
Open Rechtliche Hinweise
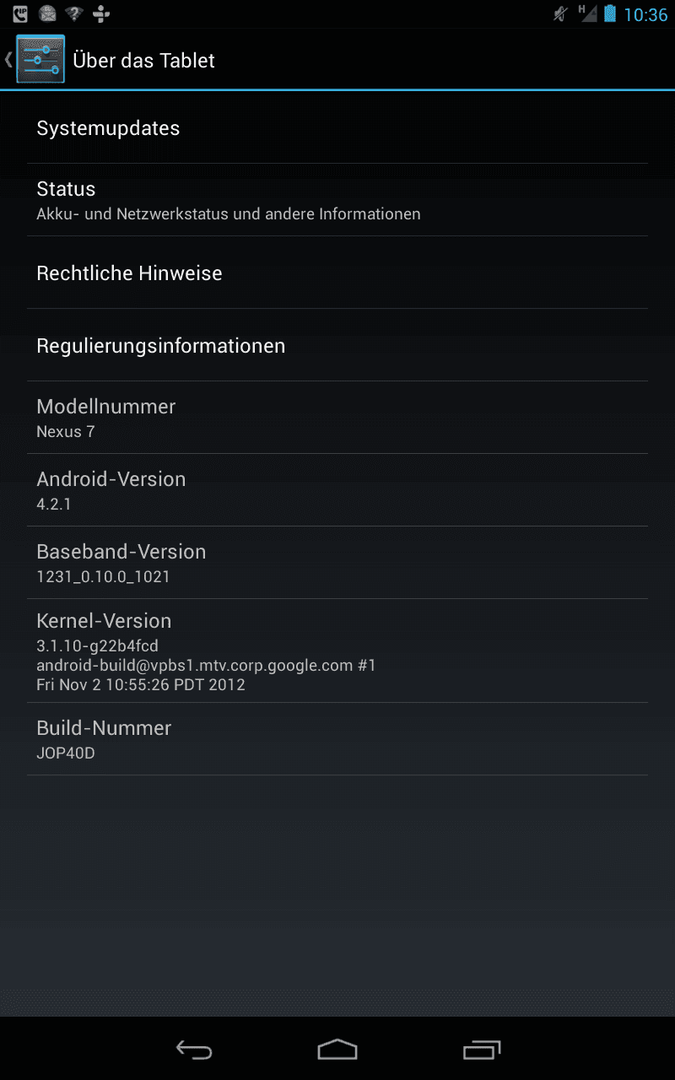[x=338, y=273]
